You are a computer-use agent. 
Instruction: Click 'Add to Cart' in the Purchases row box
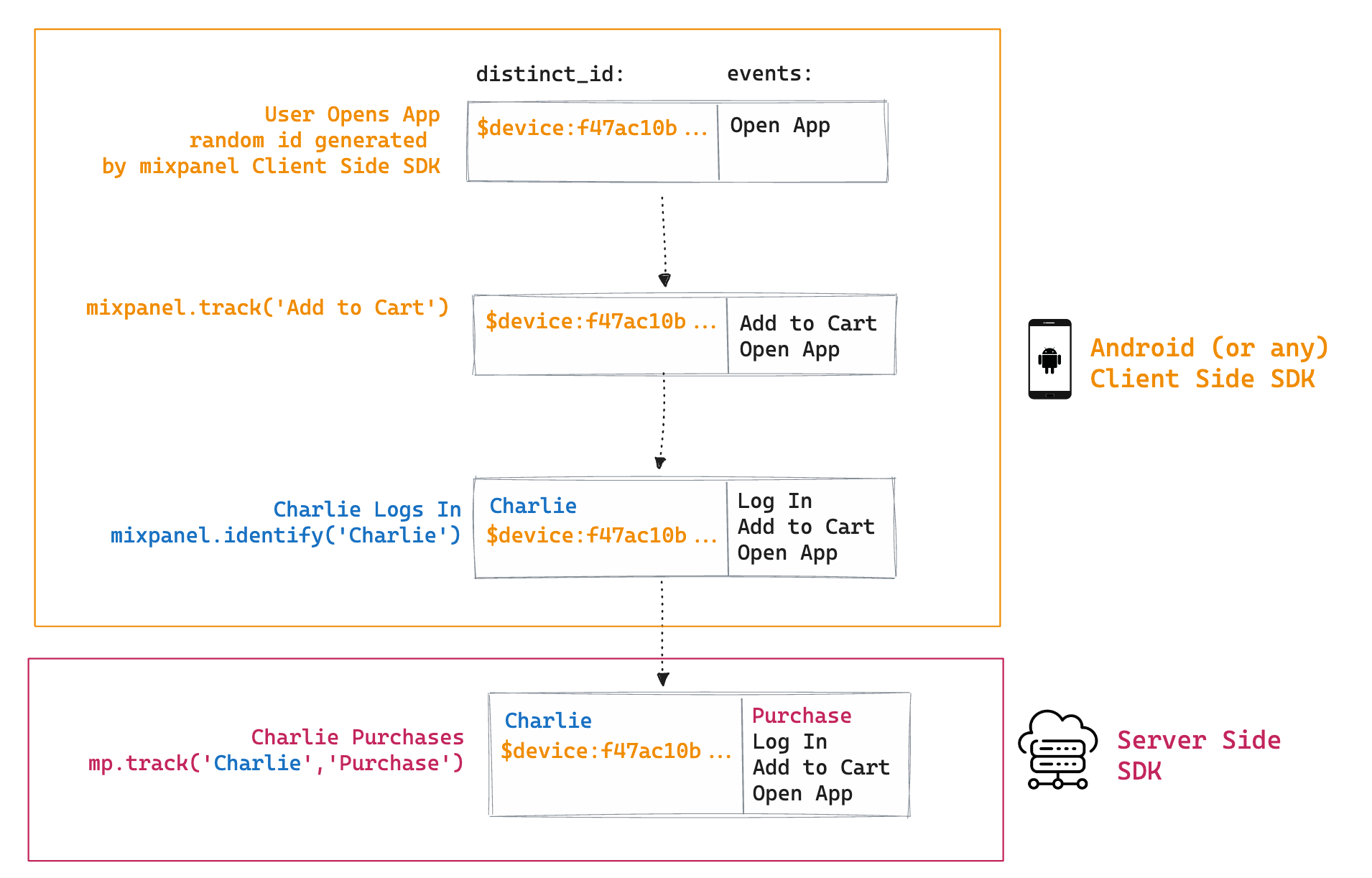coord(821,767)
